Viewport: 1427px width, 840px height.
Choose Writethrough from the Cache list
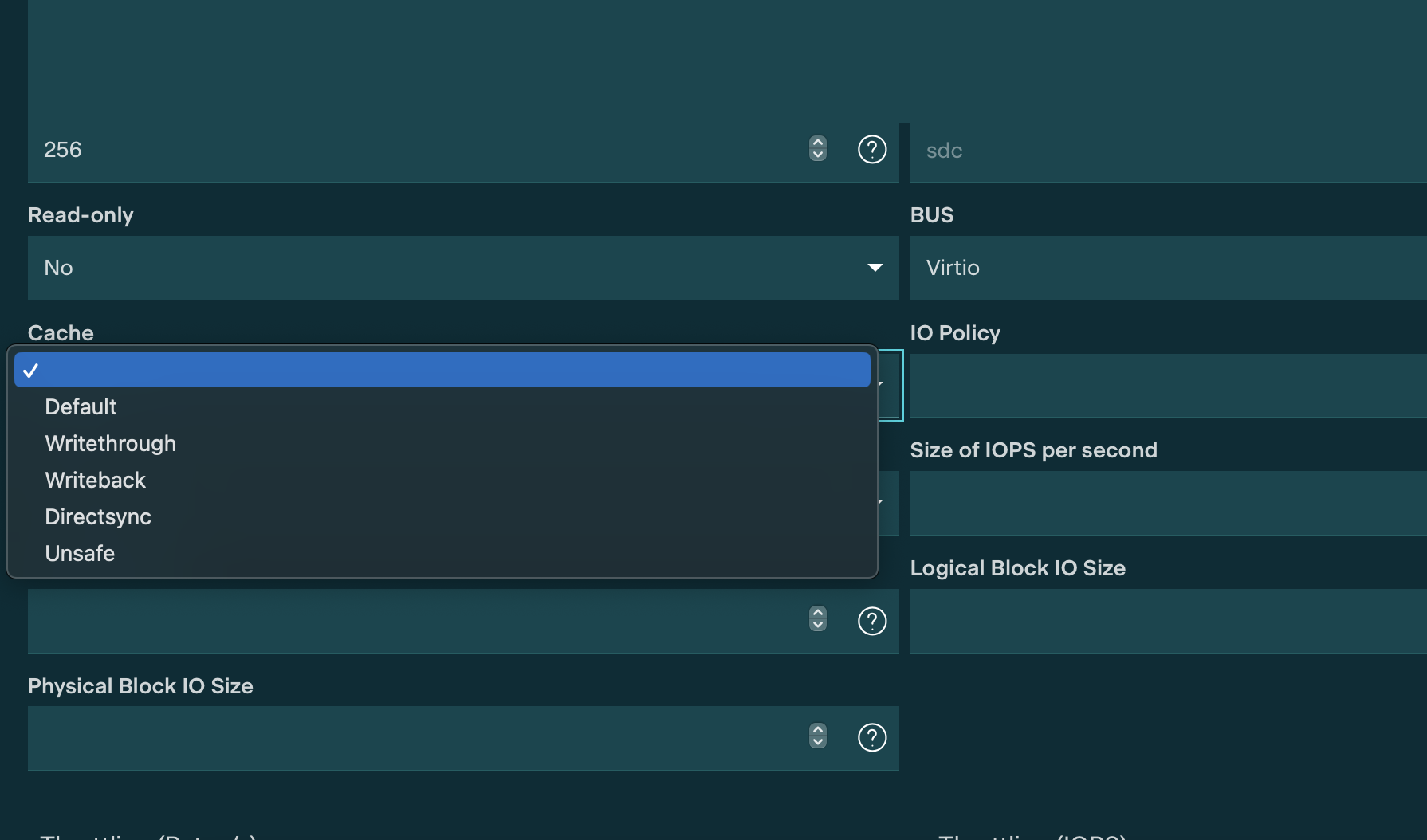coord(111,444)
